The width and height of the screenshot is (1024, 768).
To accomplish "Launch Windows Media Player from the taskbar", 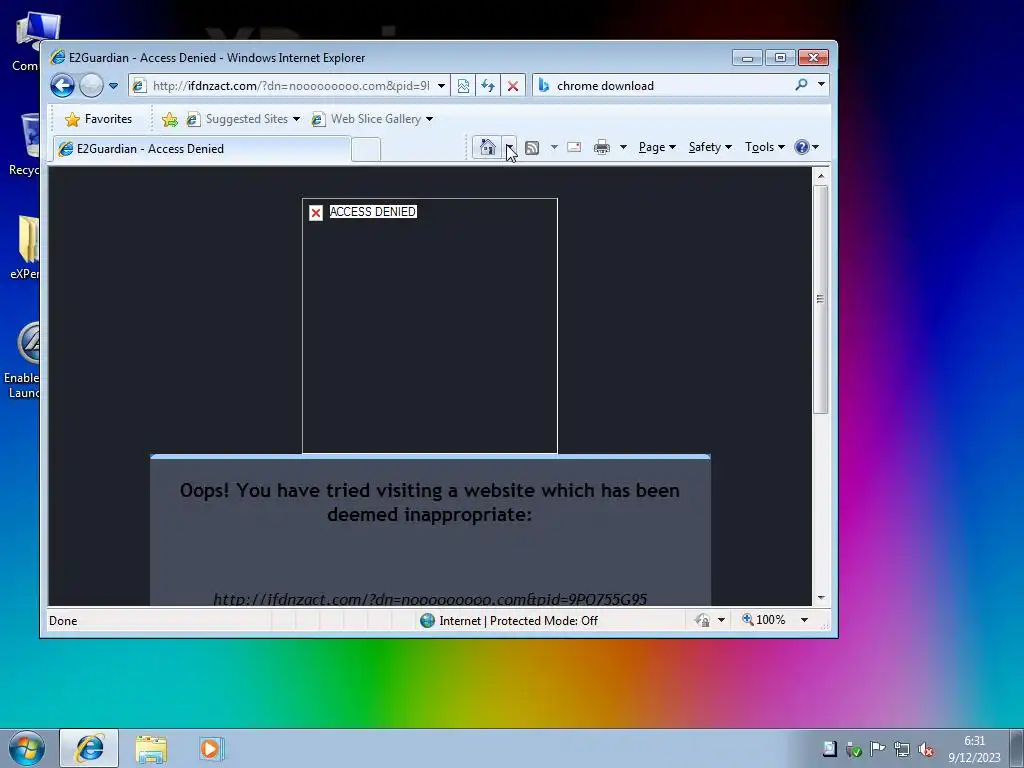I will pyautogui.click(x=212, y=749).
